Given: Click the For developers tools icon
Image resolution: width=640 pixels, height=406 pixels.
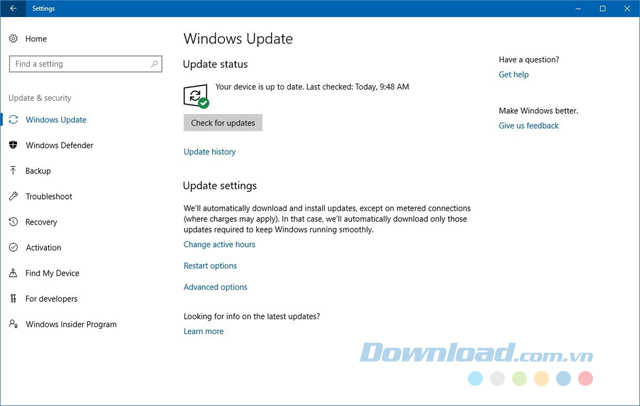Looking at the screenshot, I should (x=13, y=298).
